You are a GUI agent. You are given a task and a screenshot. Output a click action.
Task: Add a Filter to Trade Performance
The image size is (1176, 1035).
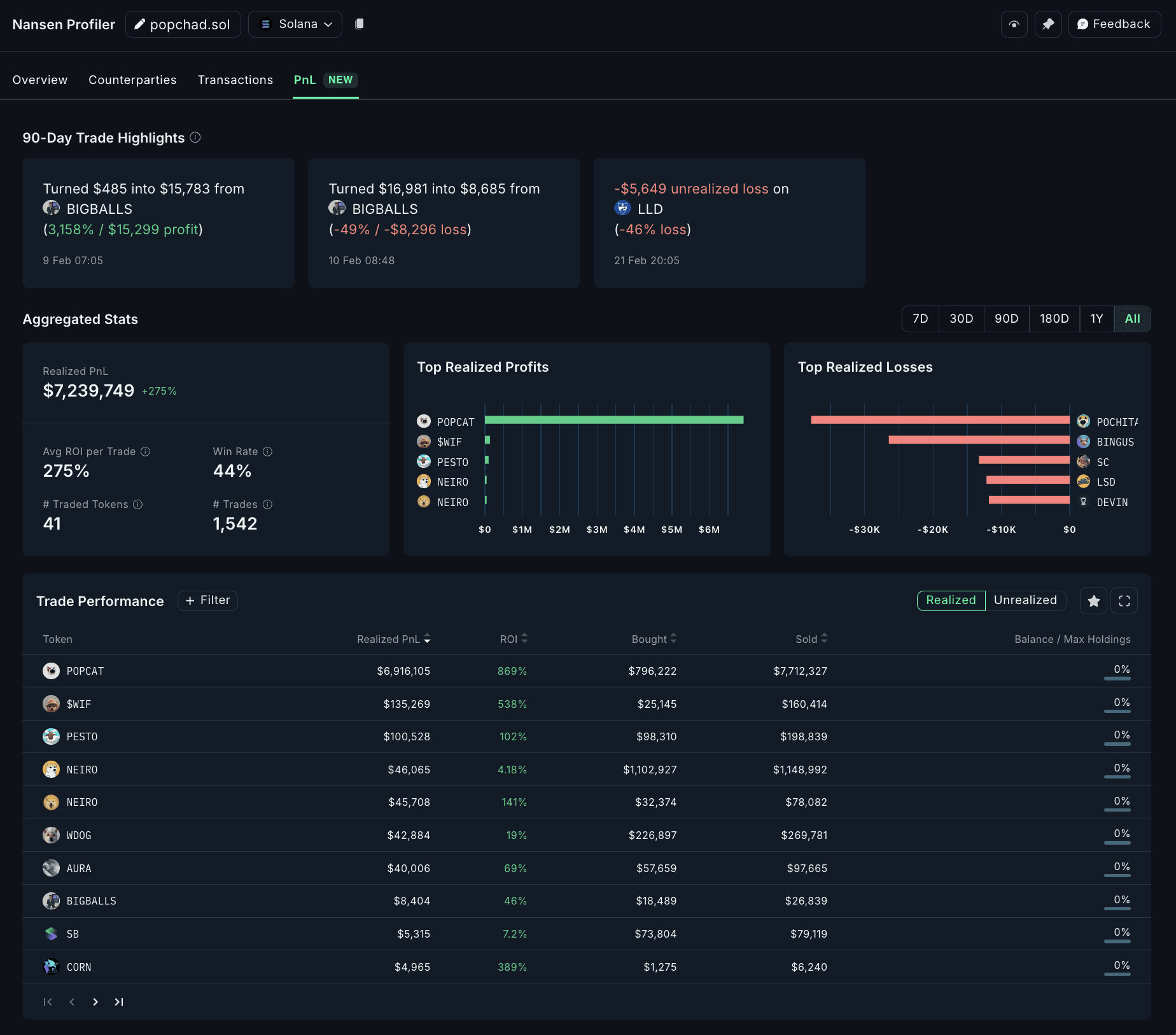pyautogui.click(x=207, y=600)
